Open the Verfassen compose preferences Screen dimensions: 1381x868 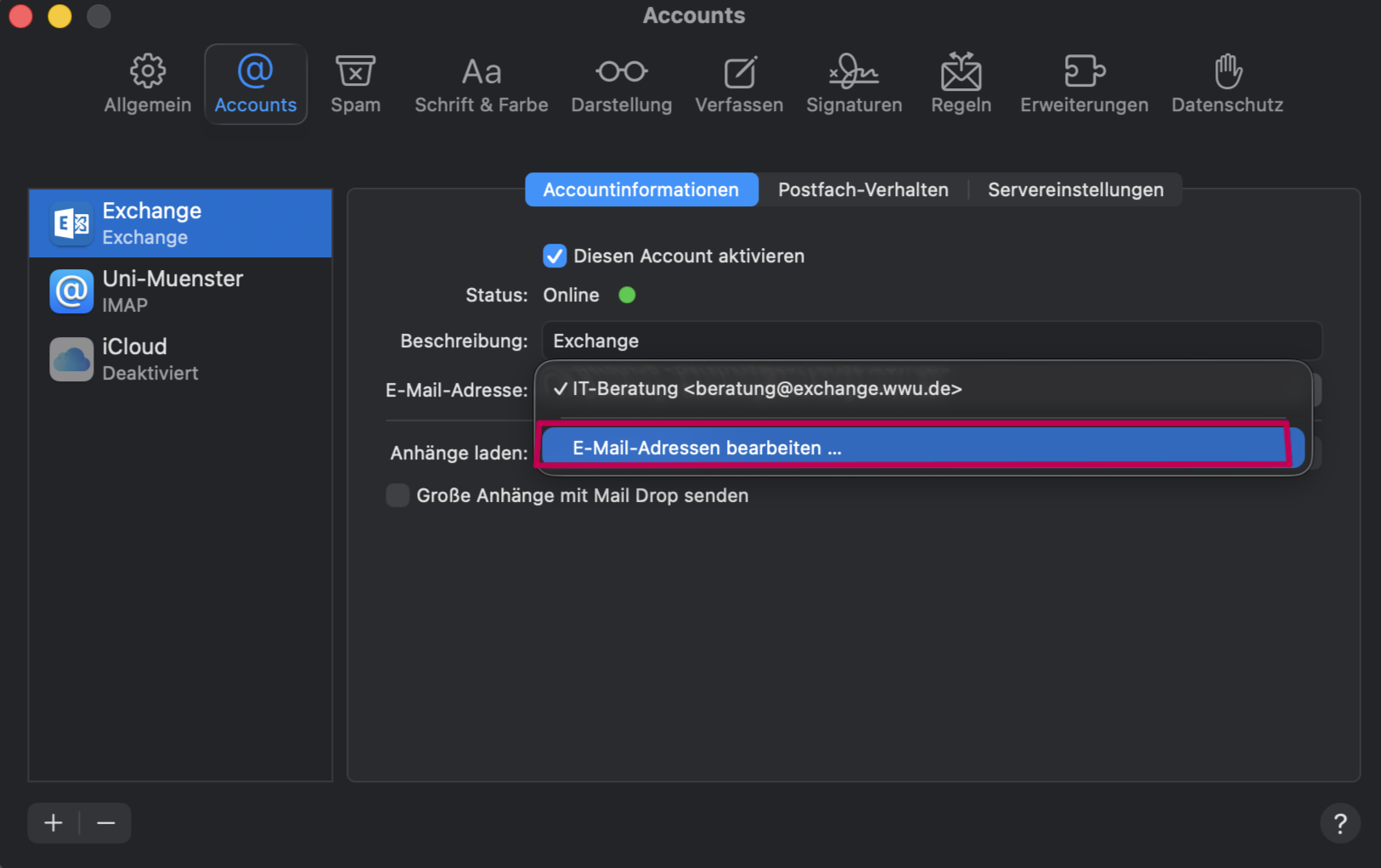(739, 84)
